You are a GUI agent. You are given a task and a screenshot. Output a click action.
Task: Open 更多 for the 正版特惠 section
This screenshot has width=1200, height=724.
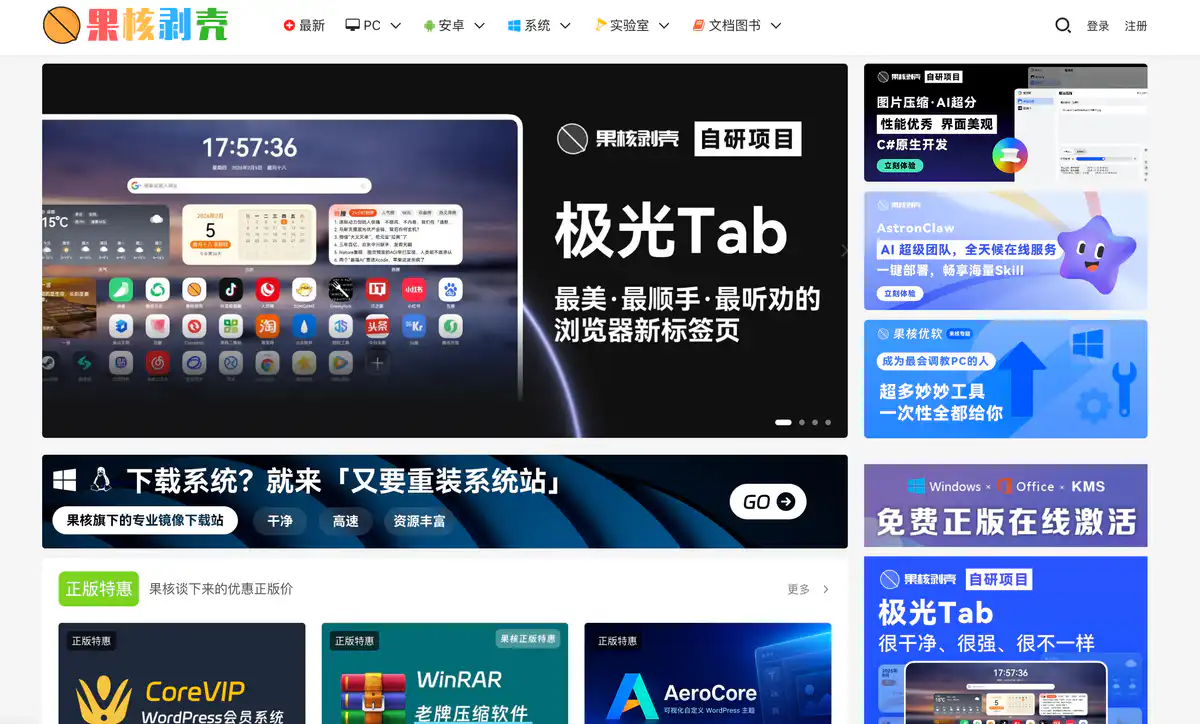(x=809, y=590)
